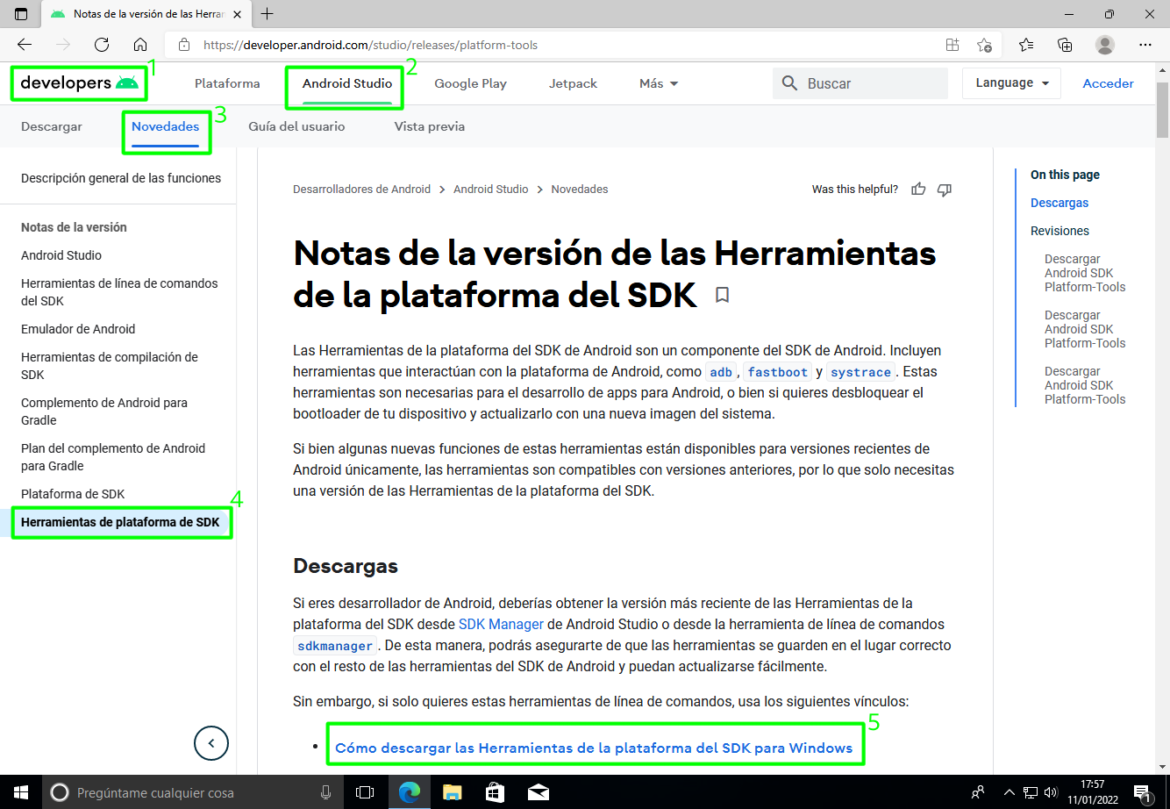This screenshot has width=1170, height=809.
Task: Open the SDK Manager link
Action: pos(501,624)
